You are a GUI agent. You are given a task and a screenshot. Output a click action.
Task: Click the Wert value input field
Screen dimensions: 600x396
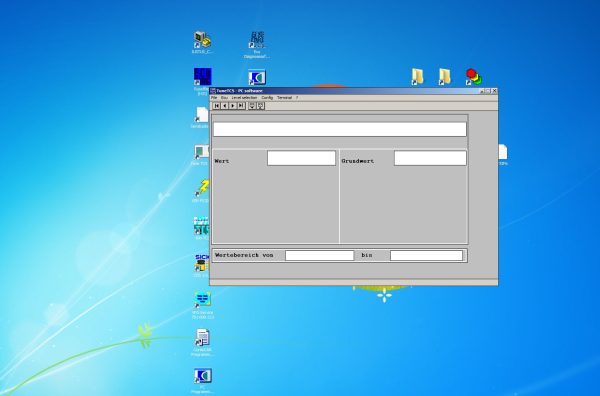[x=302, y=158]
